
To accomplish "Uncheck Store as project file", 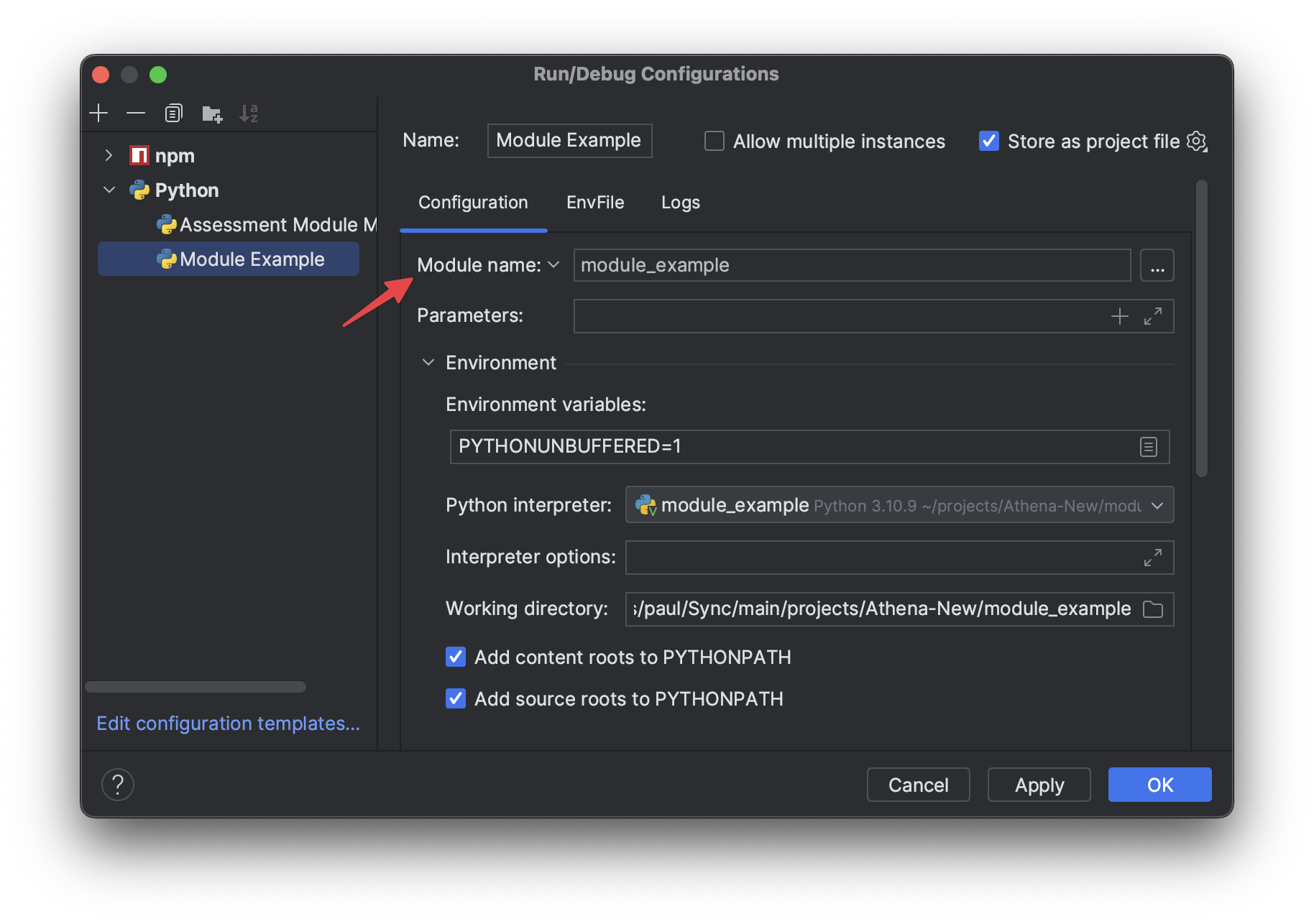I will coord(988,141).
